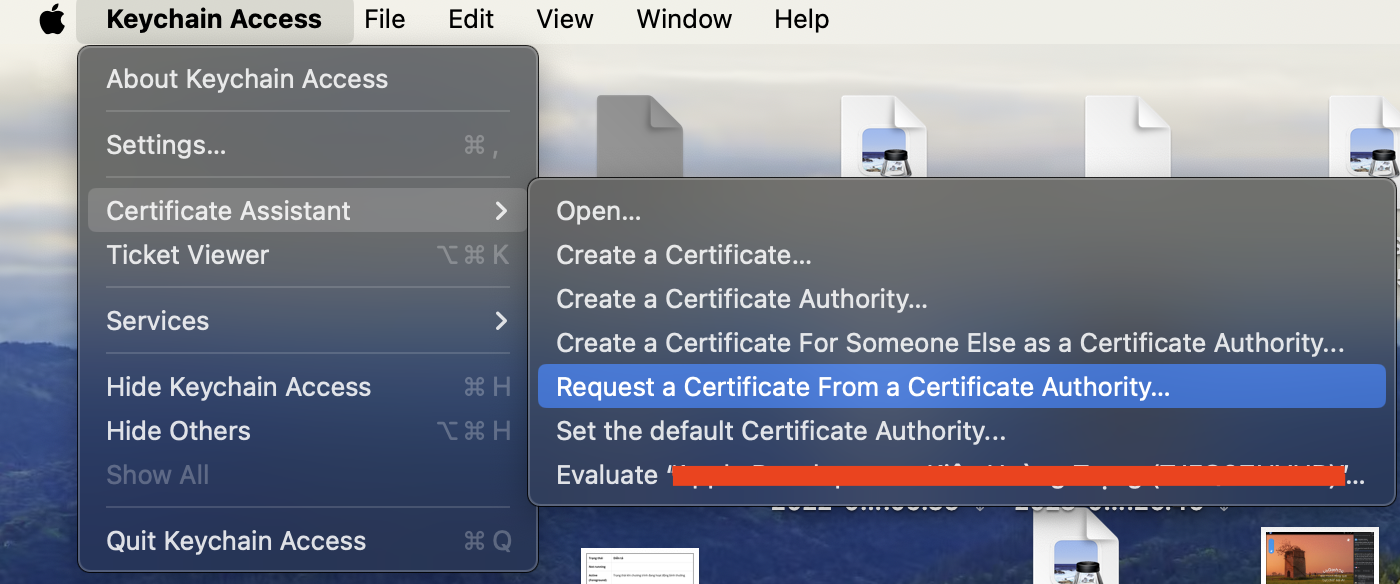Click the text document thumbnail on desktop
Screen dimensions: 1400x584
pyautogui.click(x=640, y=566)
